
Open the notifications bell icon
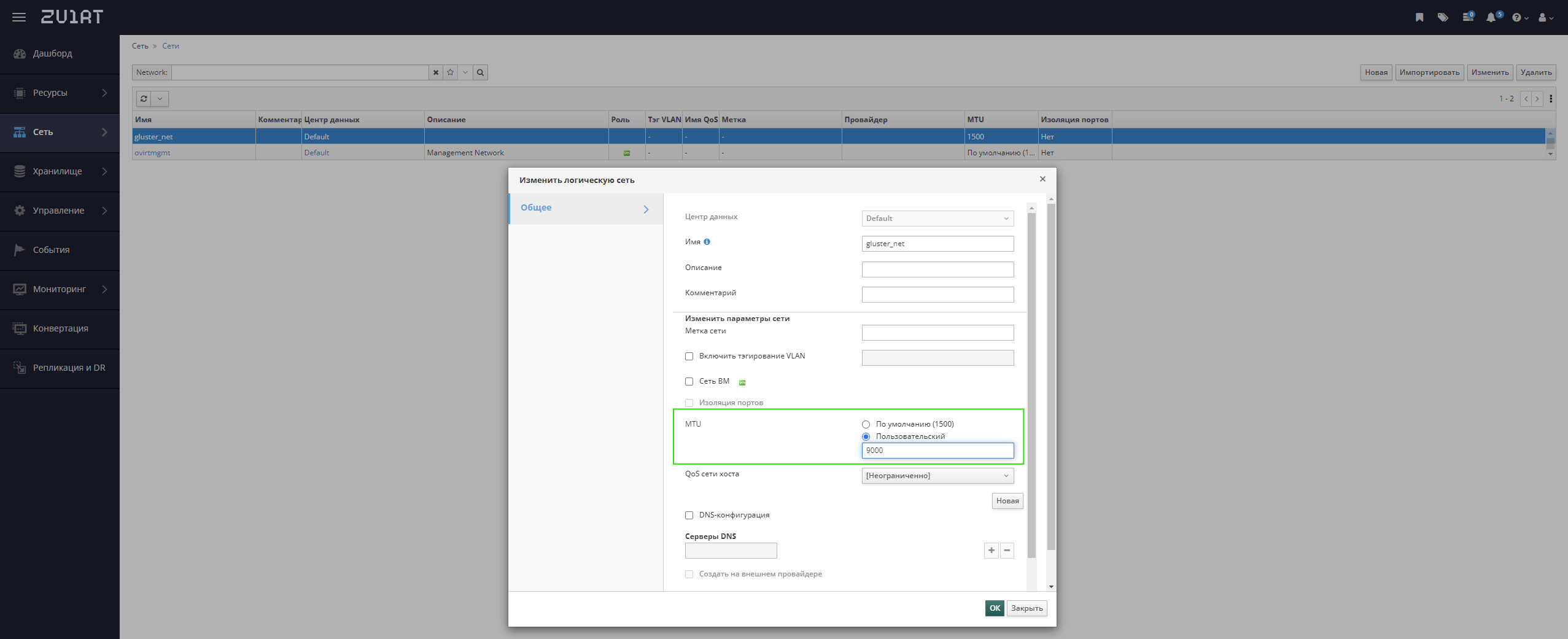tap(1492, 17)
